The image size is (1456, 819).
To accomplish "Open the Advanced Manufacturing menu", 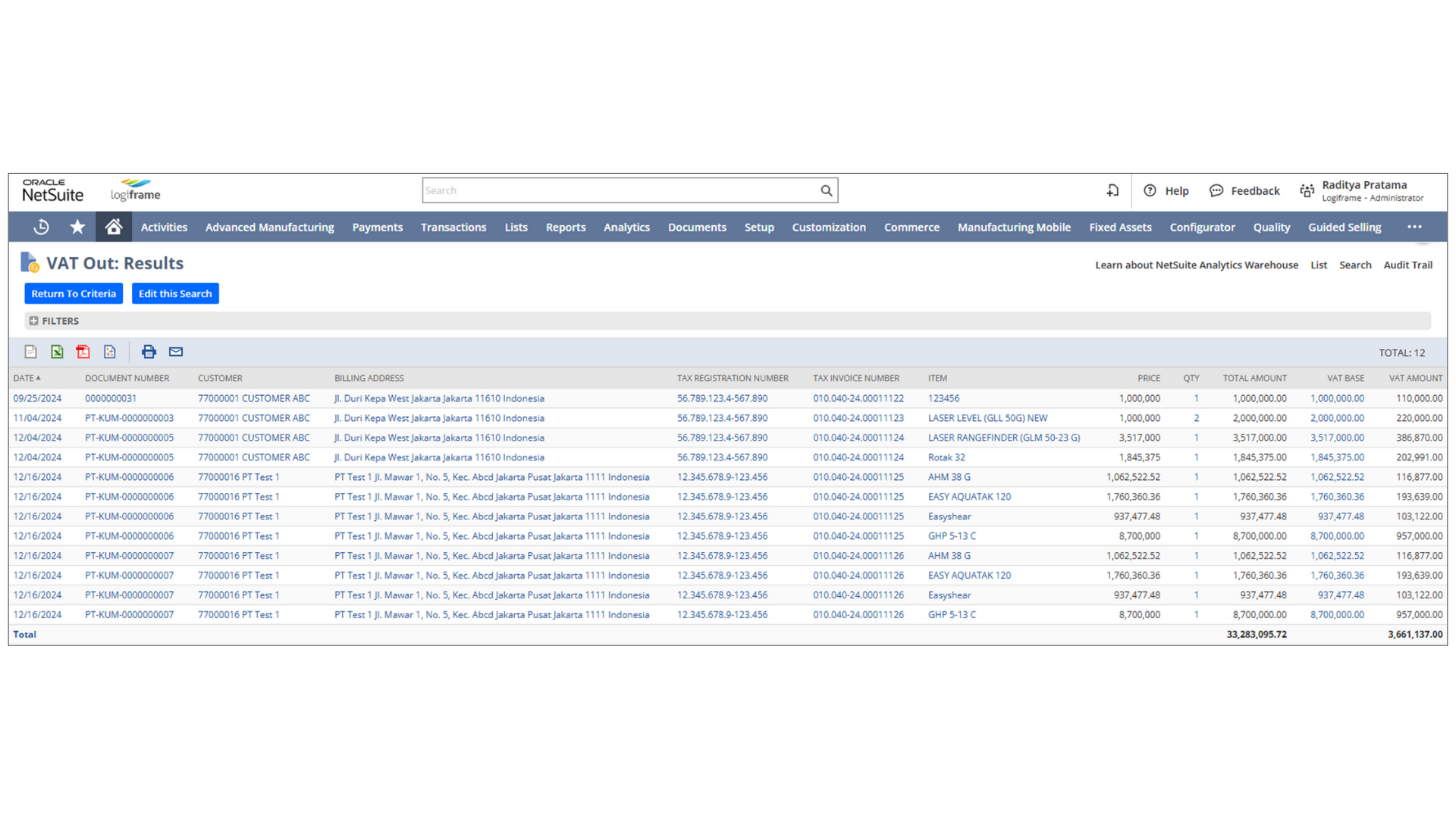I will click(269, 227).
